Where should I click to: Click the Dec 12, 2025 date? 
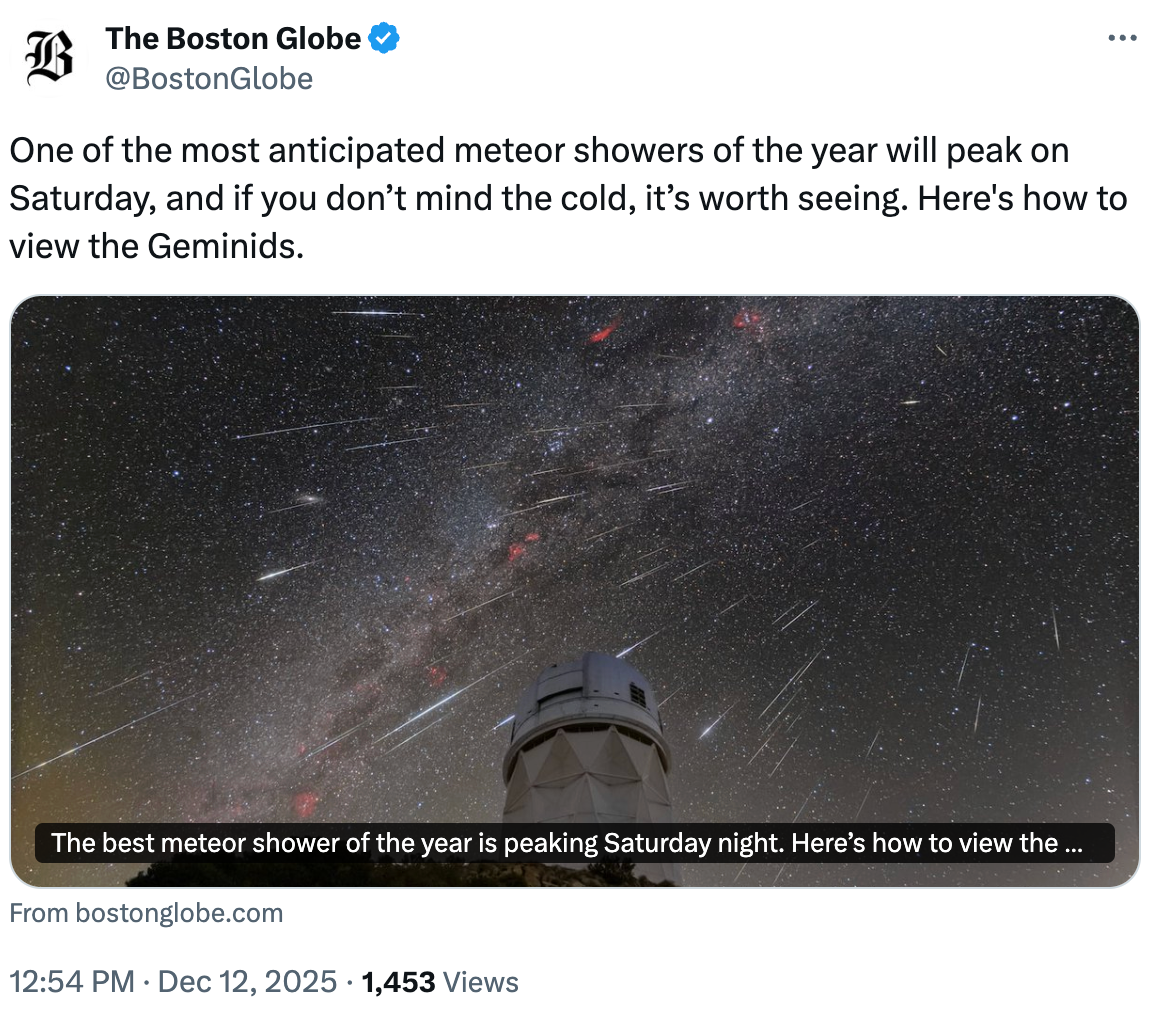[247, 982]
